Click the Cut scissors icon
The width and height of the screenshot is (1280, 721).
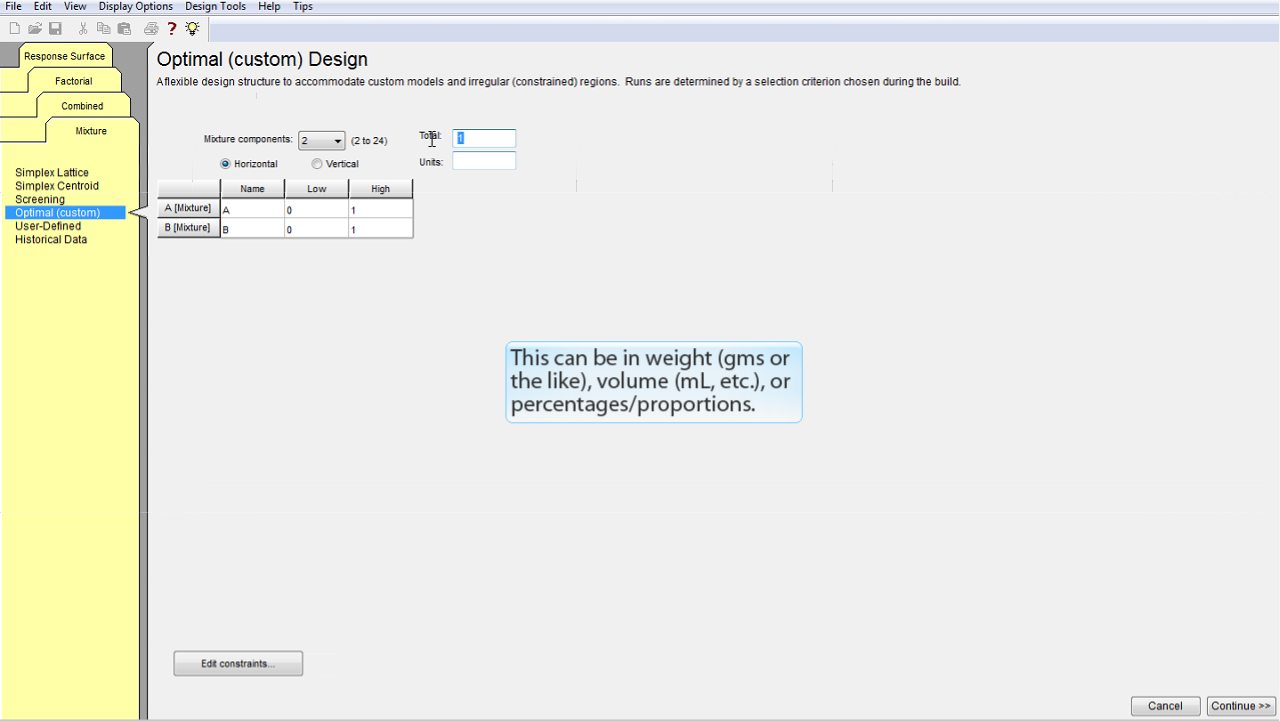tap(83, 29)
